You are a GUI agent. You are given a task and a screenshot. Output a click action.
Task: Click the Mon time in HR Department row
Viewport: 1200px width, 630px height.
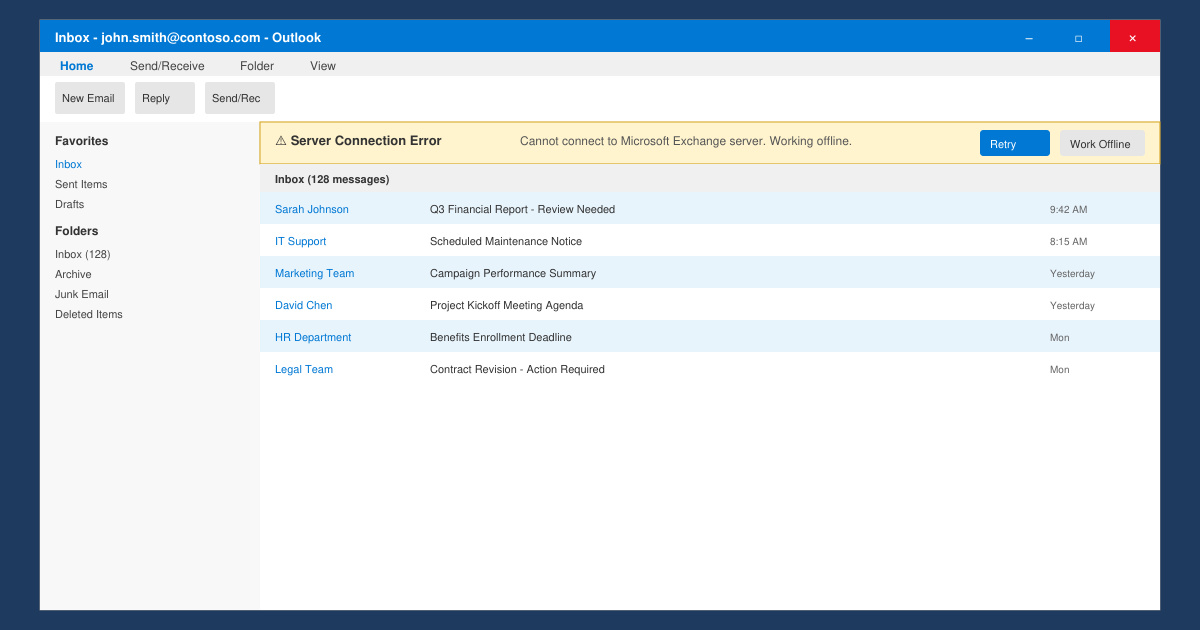(x=1059, y=337)
